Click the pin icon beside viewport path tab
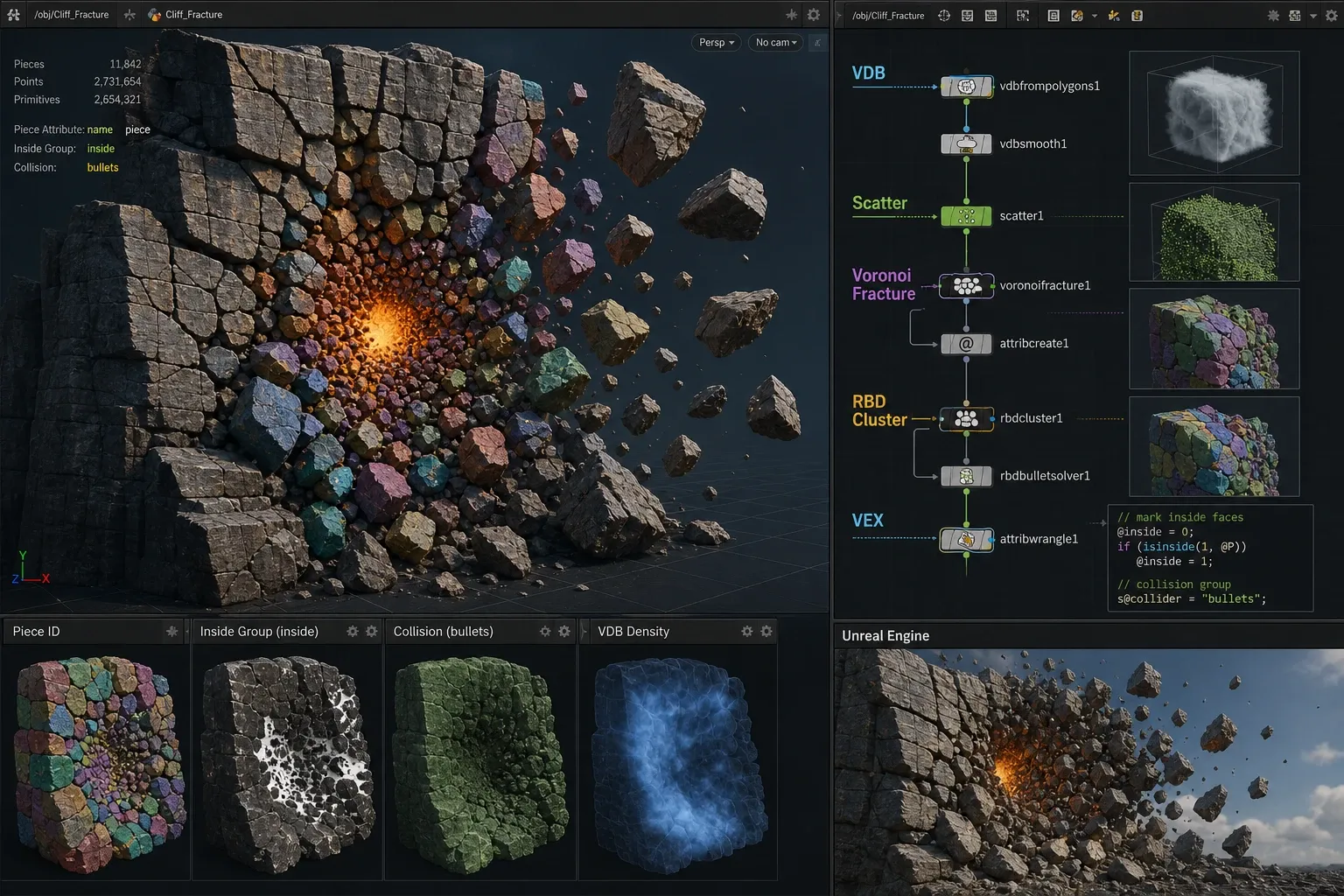Viewport: 1344px width, 896px height. (x=129, y=15)
